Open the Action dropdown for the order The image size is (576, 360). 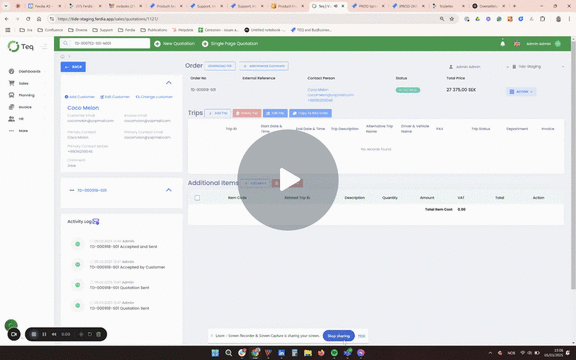tap(521, 91)
